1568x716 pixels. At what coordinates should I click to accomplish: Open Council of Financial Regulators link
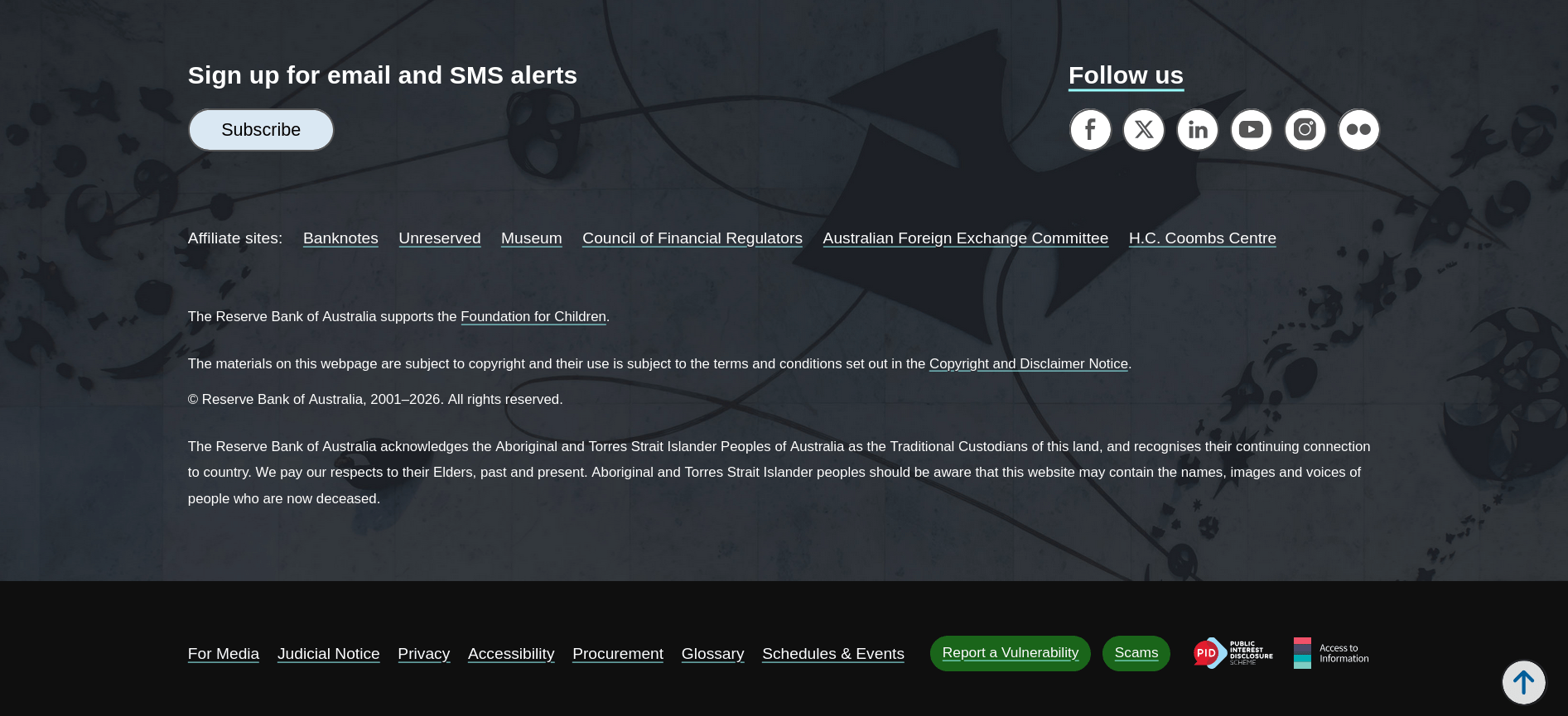coord(692,238)
